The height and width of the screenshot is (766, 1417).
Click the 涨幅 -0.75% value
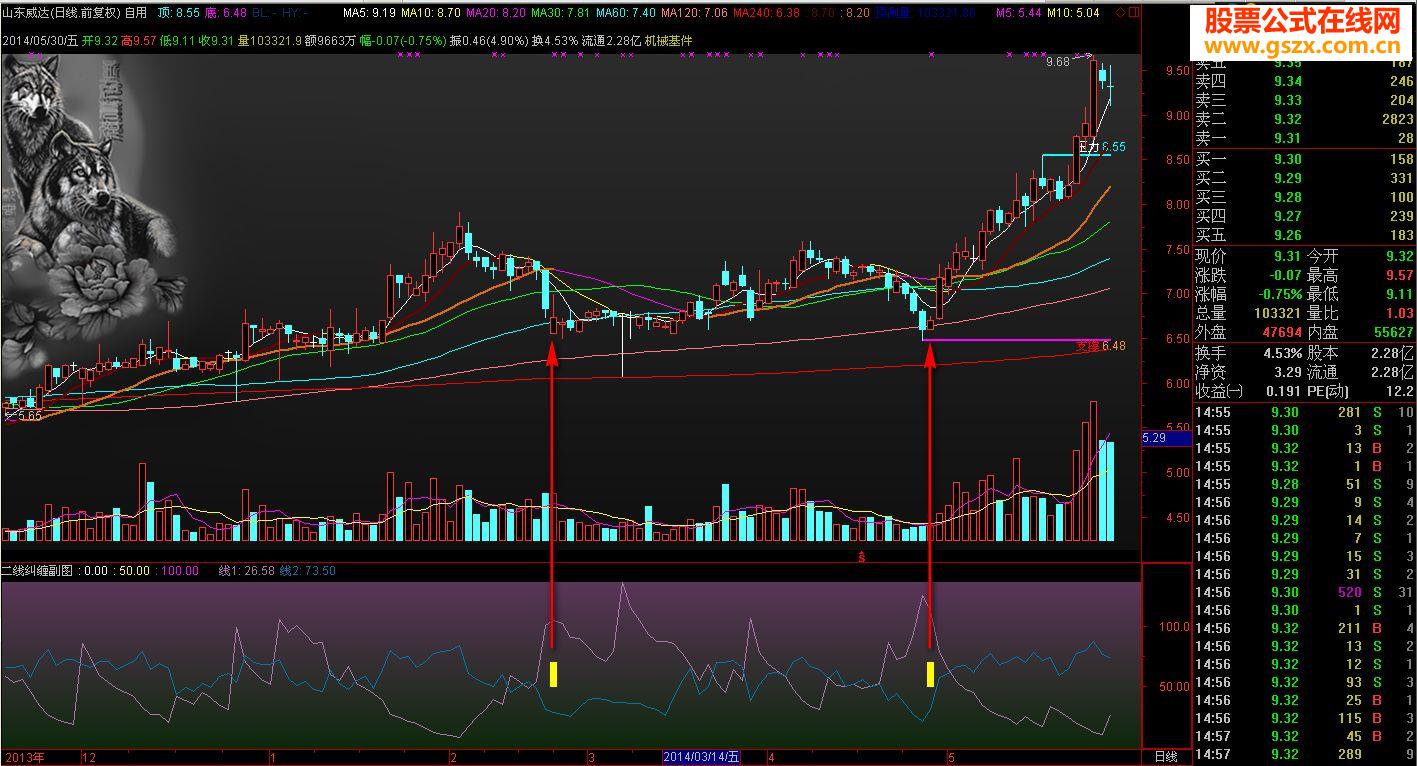(x=1278, y=294)
